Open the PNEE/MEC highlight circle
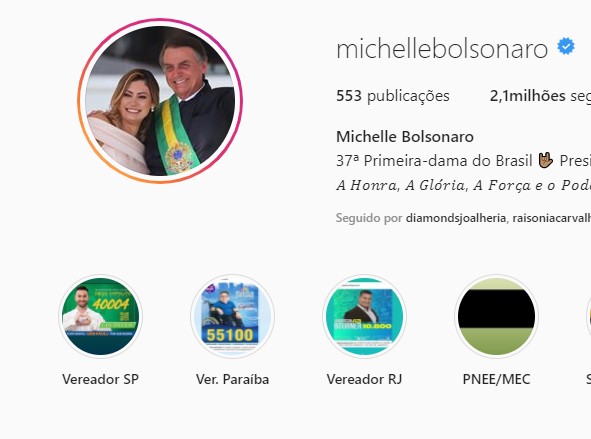Viewport: 591px width, 439px height. pyautogui.click(x=496, y=316)
